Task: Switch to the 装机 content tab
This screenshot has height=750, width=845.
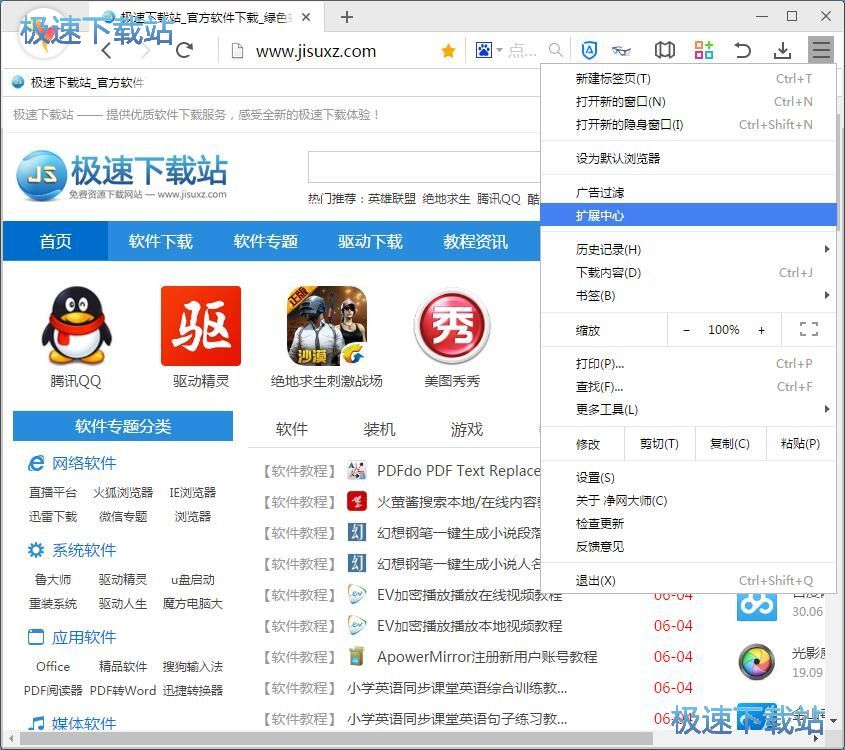Action: pyautogui.click(x=379, y=429)
